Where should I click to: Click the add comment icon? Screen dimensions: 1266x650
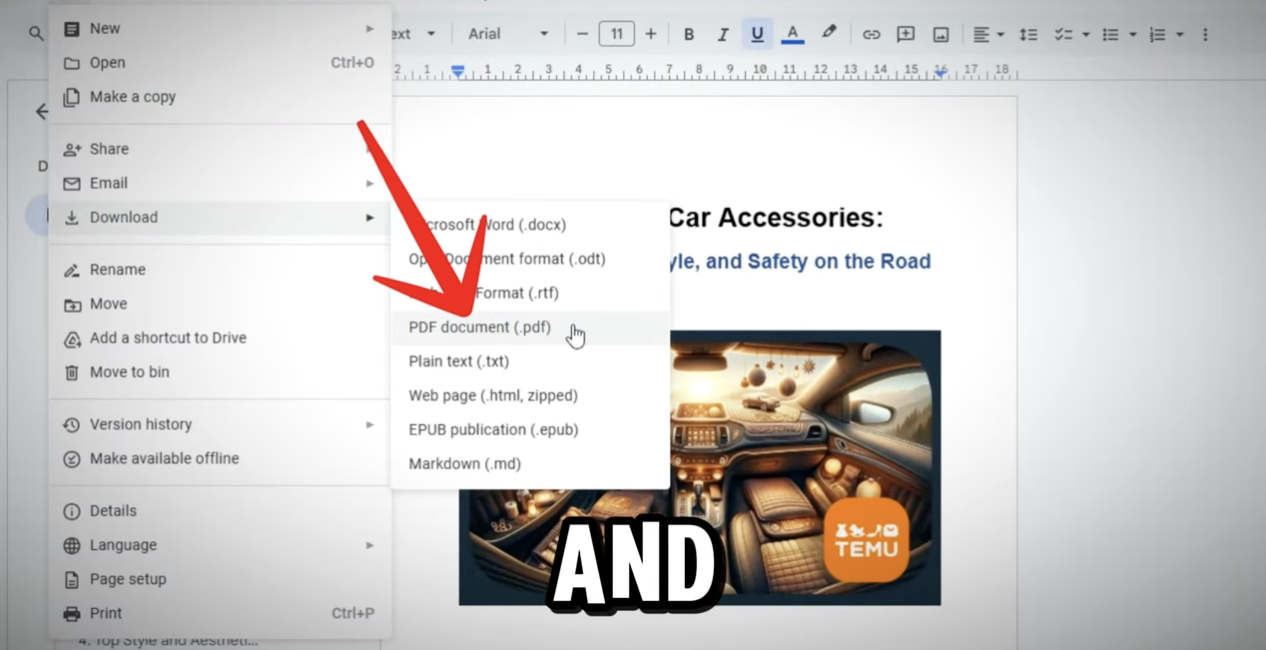(x=906, y=34)
